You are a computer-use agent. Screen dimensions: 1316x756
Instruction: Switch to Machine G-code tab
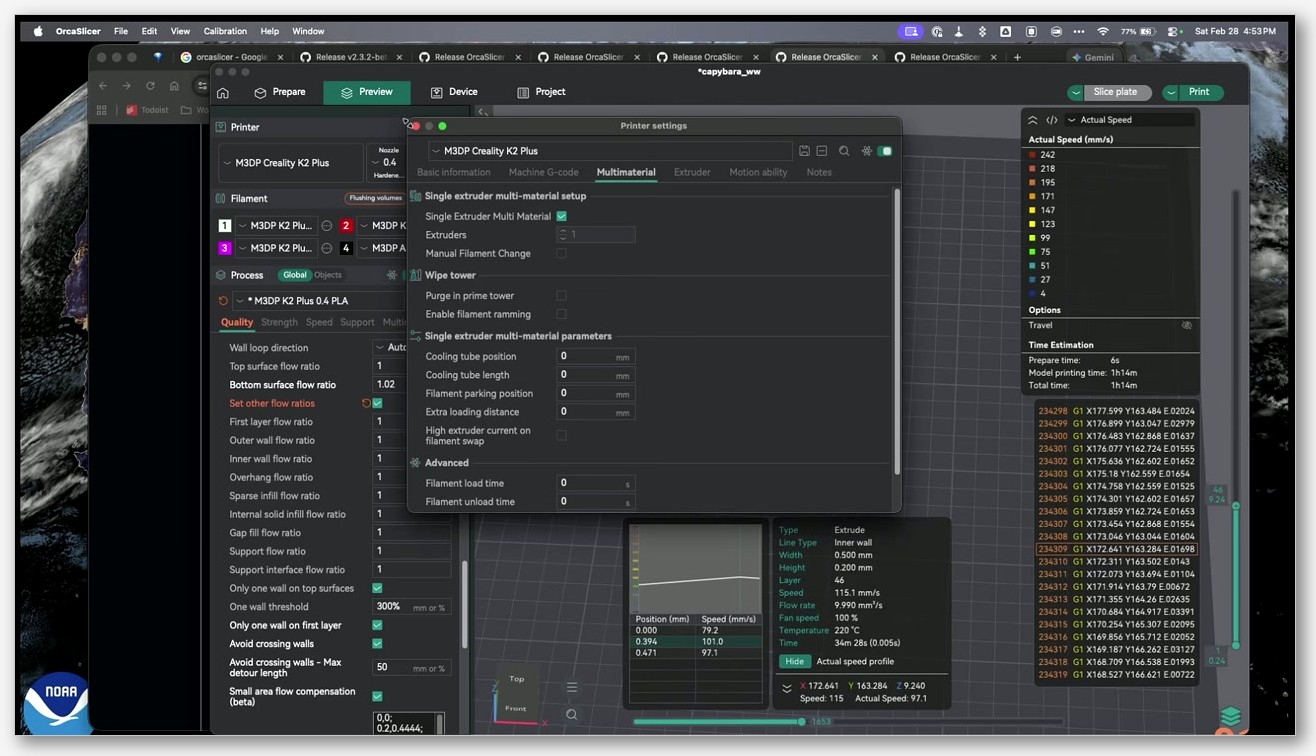(543, 172)
